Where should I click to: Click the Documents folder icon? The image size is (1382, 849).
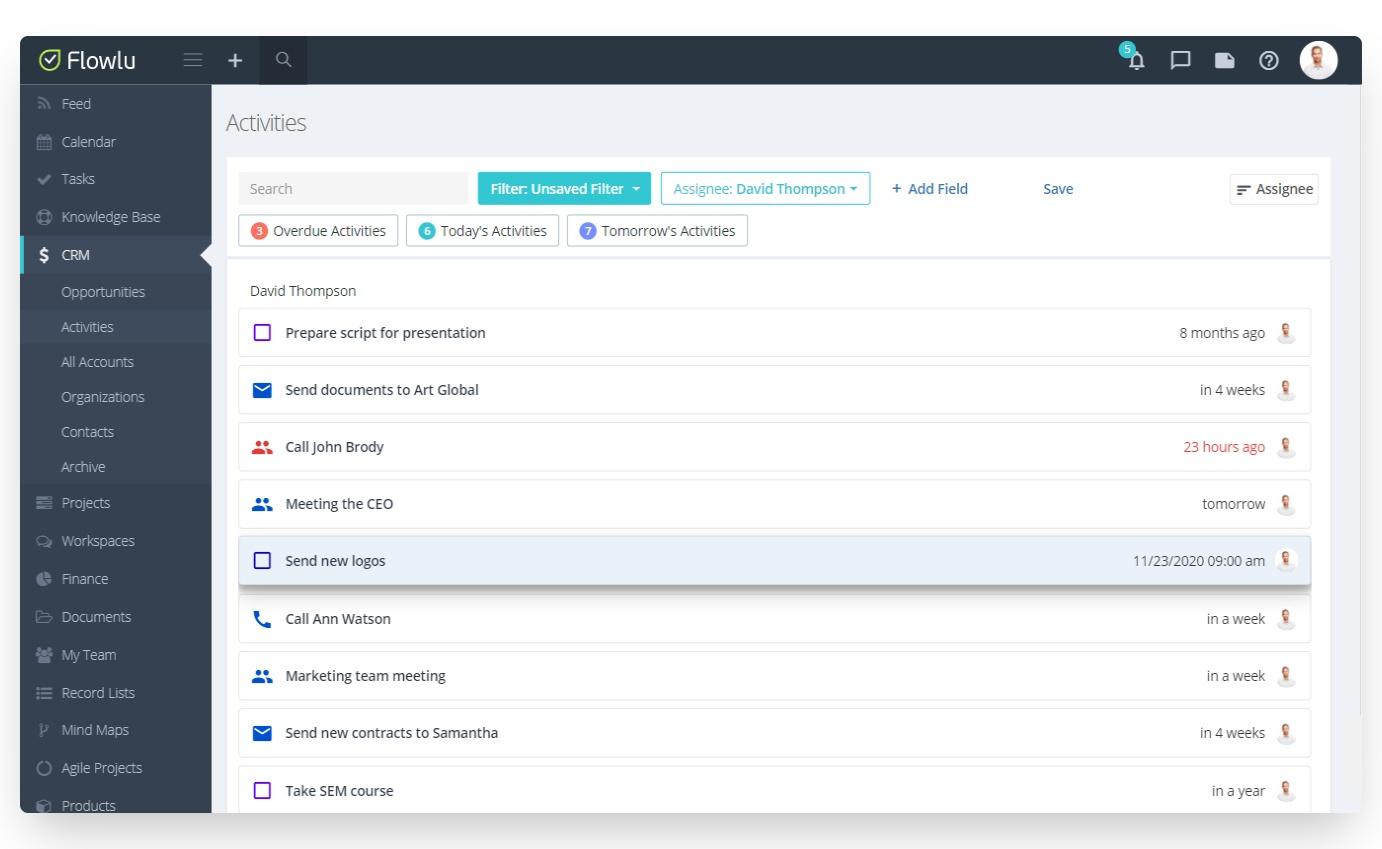click(x=44, y=617)
